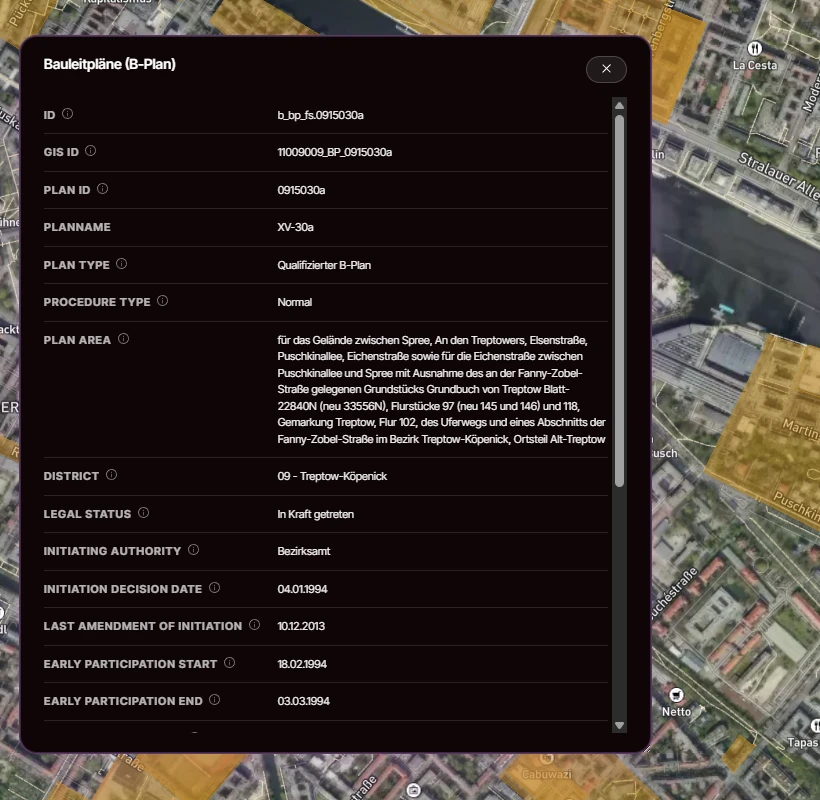Close the Bauleitpläne dialog with X button

[x=606, y=69]
